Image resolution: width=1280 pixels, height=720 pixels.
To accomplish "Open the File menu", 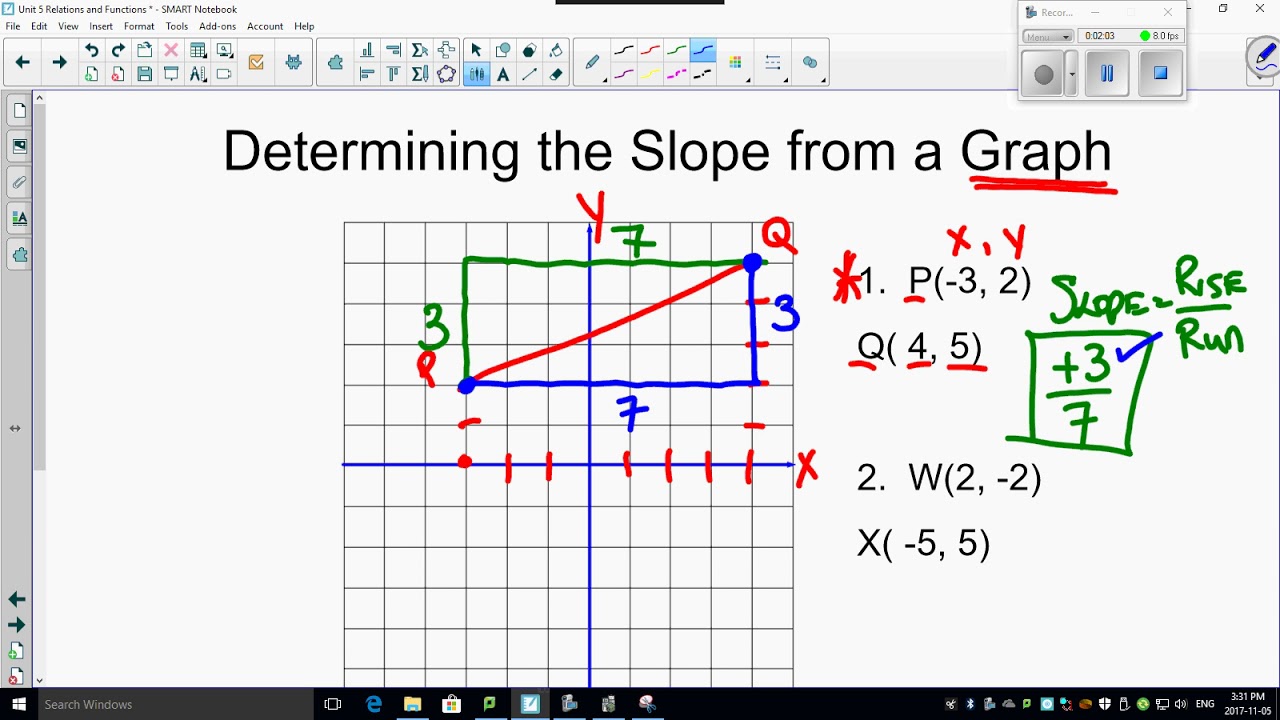I will 13,26.
